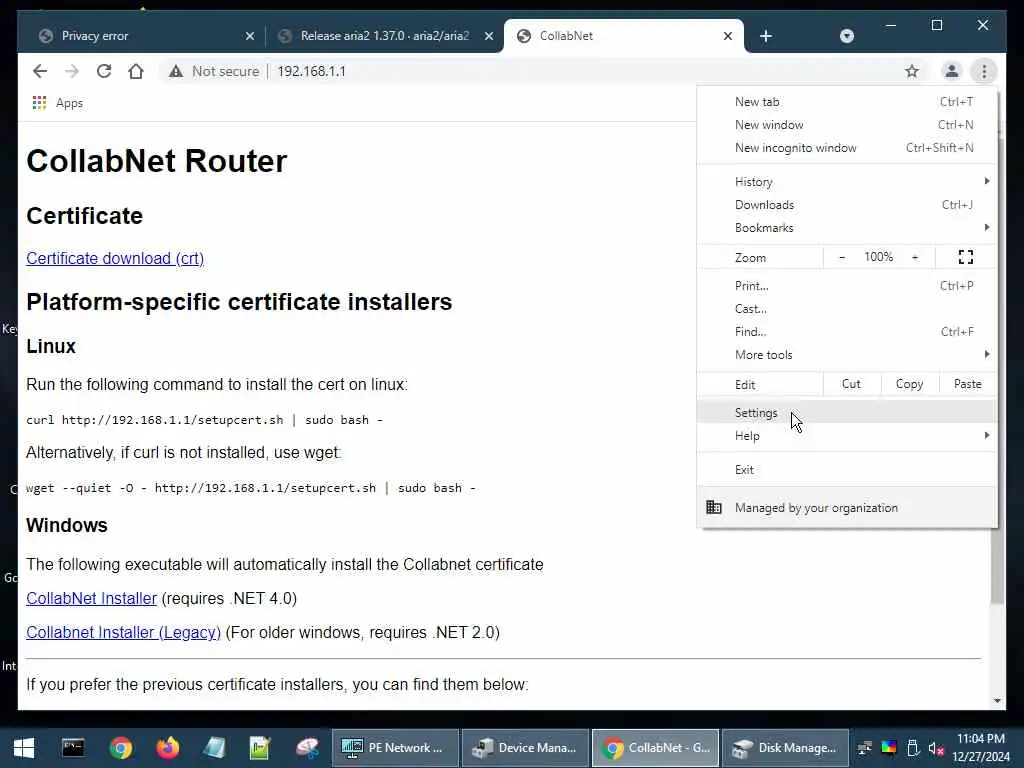1024x768 pixels.
Task: Launch Chrome from the pinned taskbar icon
Action: [x=120, y=748]
